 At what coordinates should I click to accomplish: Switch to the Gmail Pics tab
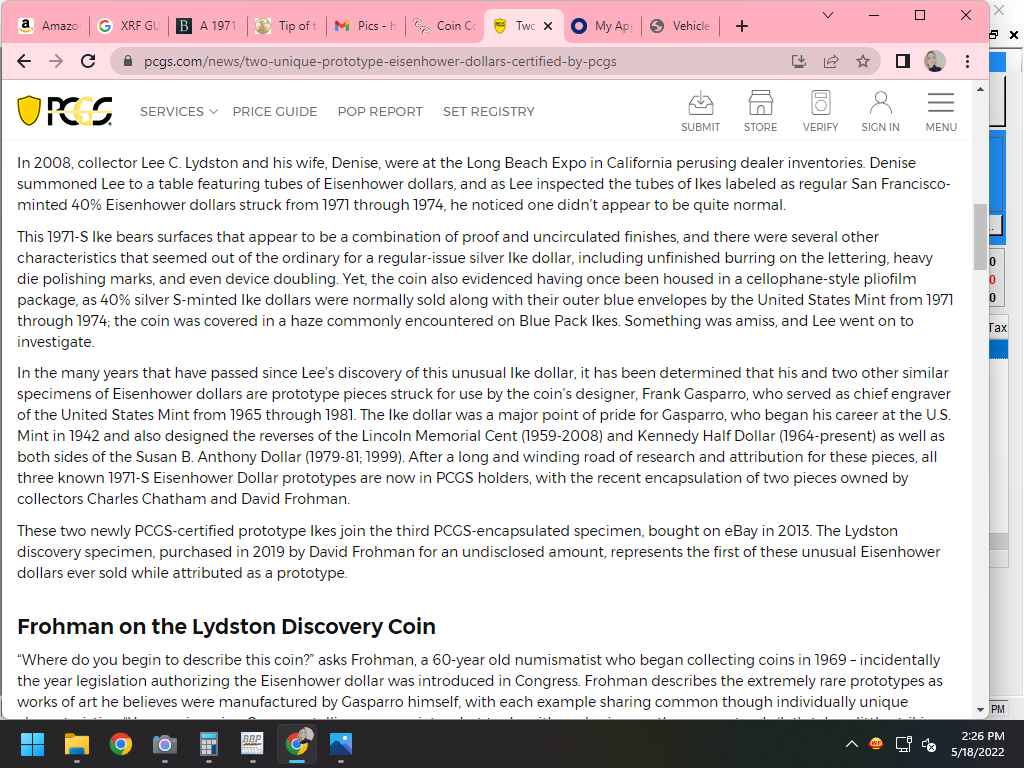(x=366, y=26)
